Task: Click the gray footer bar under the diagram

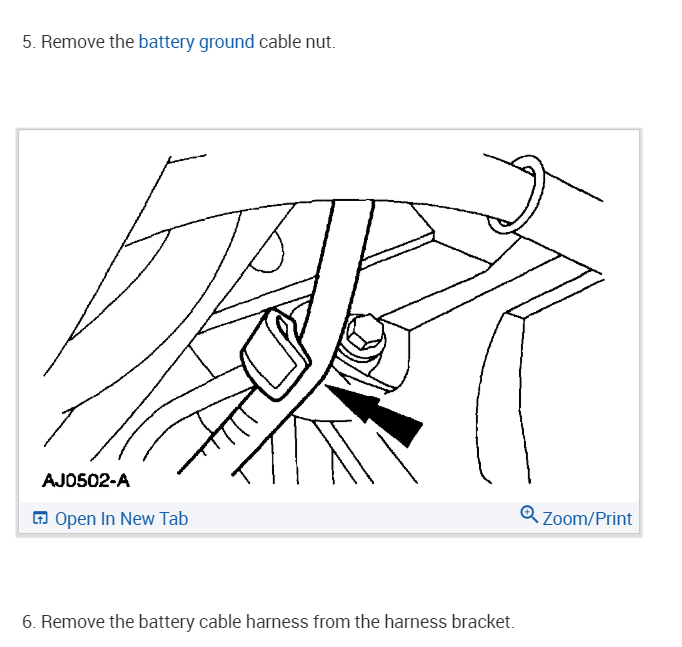Action: [329, 518]
